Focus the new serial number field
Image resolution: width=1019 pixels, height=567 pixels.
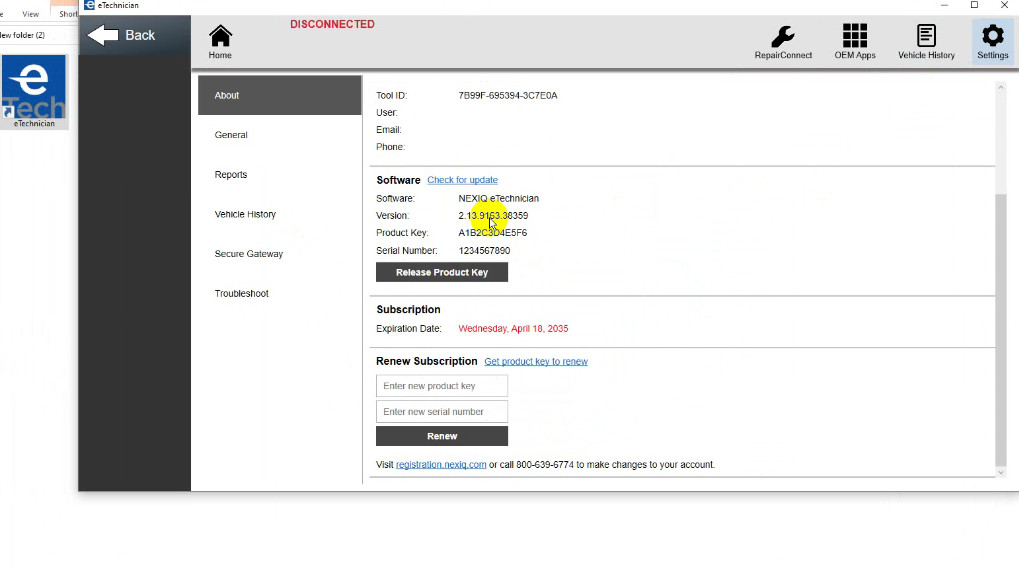[x=442, y=412]
